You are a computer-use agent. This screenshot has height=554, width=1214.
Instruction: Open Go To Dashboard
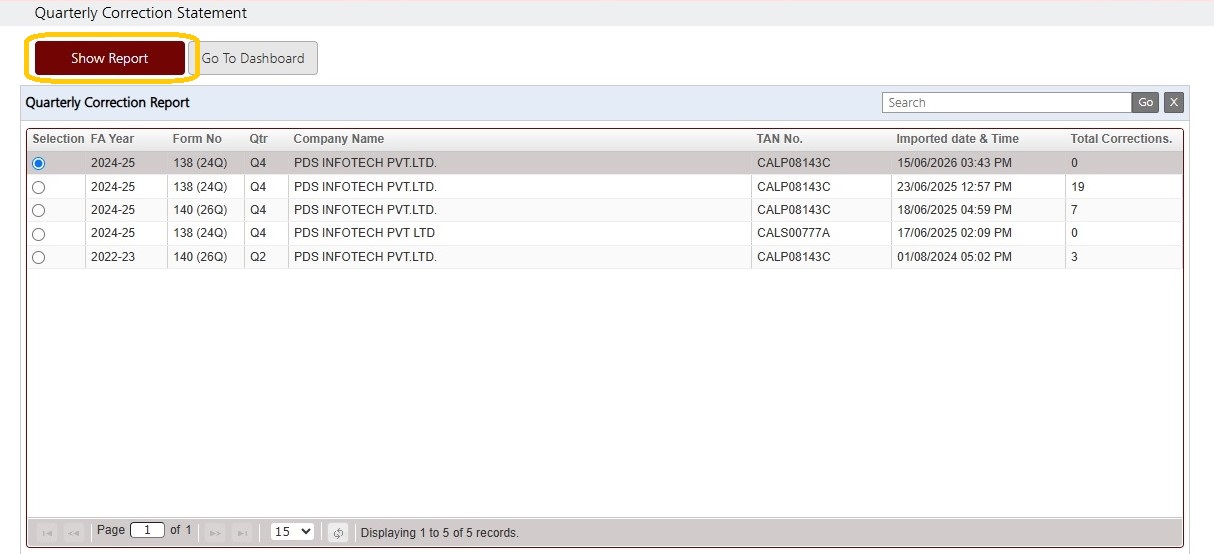point(253,58)
